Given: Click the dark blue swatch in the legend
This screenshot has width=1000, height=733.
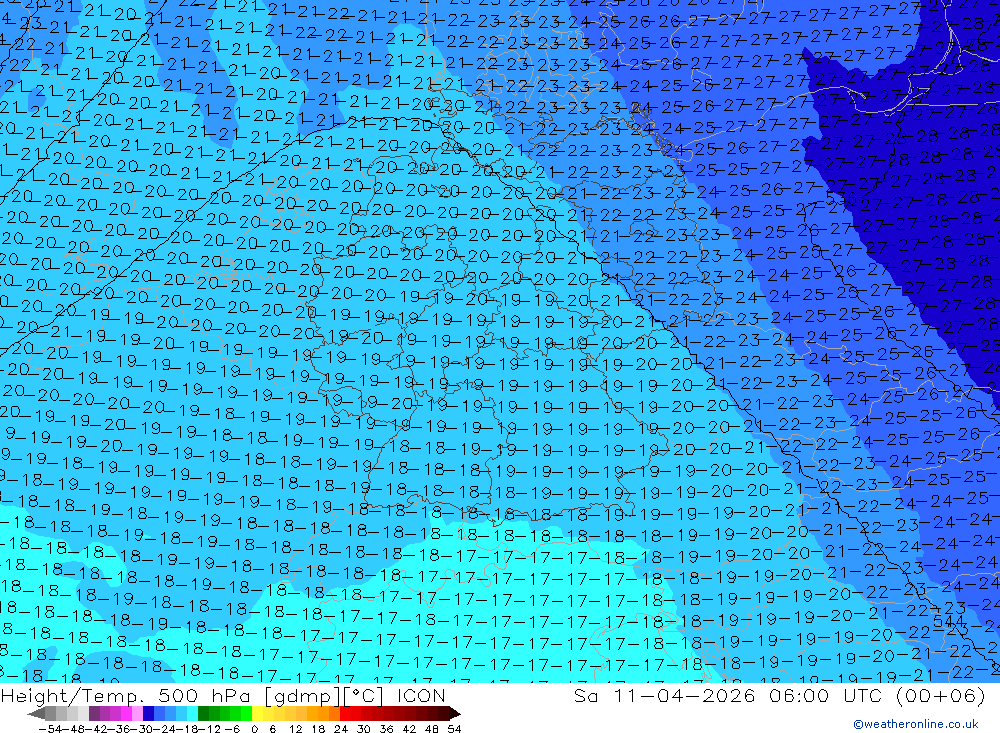Looking at the screenshot, I should point(148,713).
